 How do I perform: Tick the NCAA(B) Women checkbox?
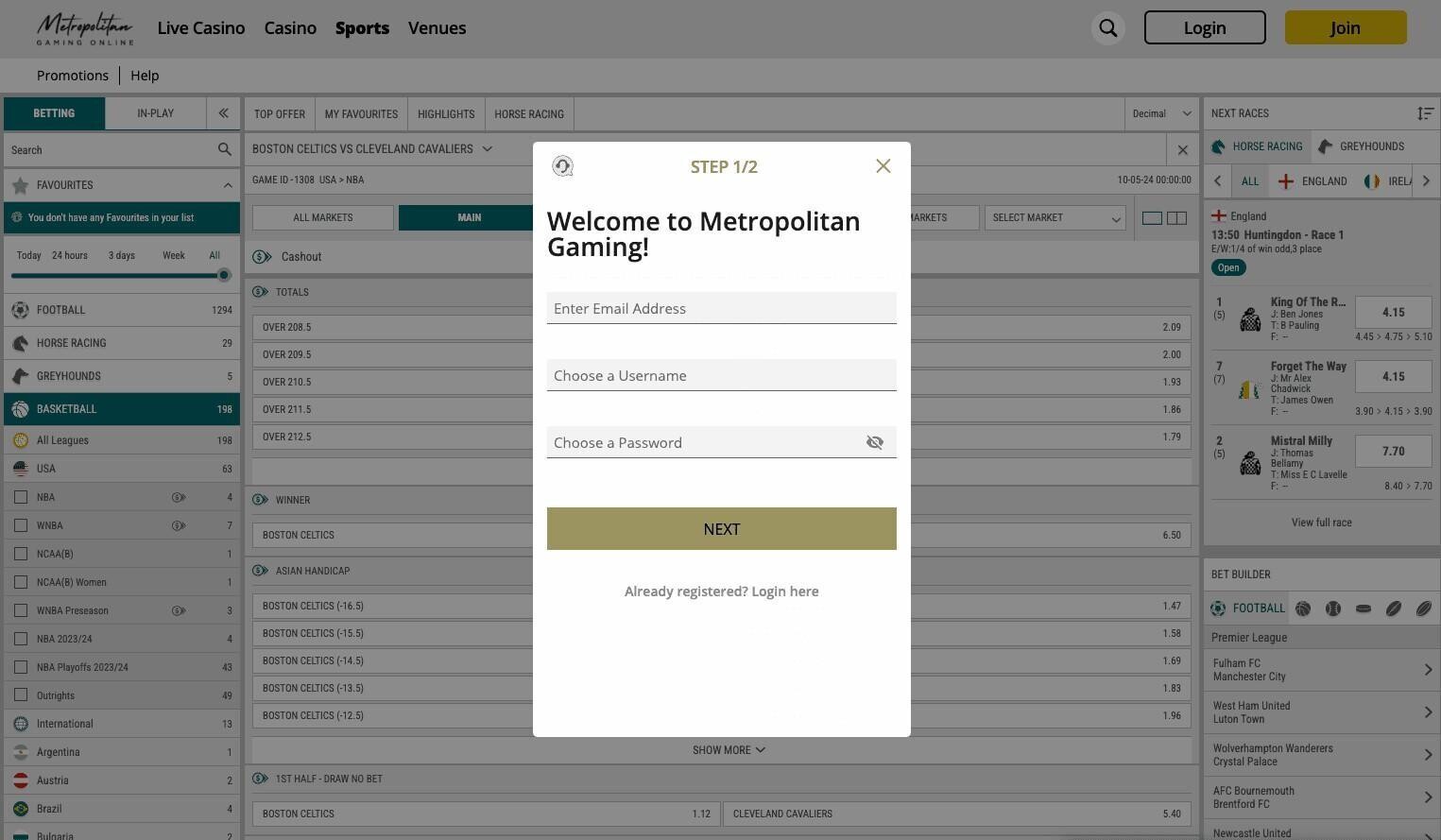click(x=21, y=582)
